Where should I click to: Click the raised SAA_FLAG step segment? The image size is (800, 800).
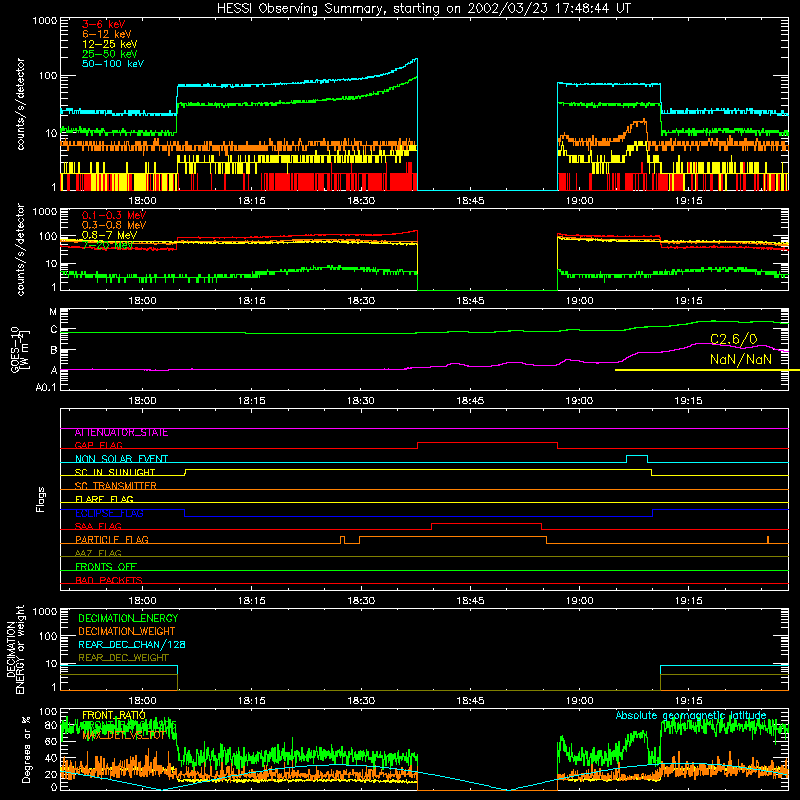[486, 523]
